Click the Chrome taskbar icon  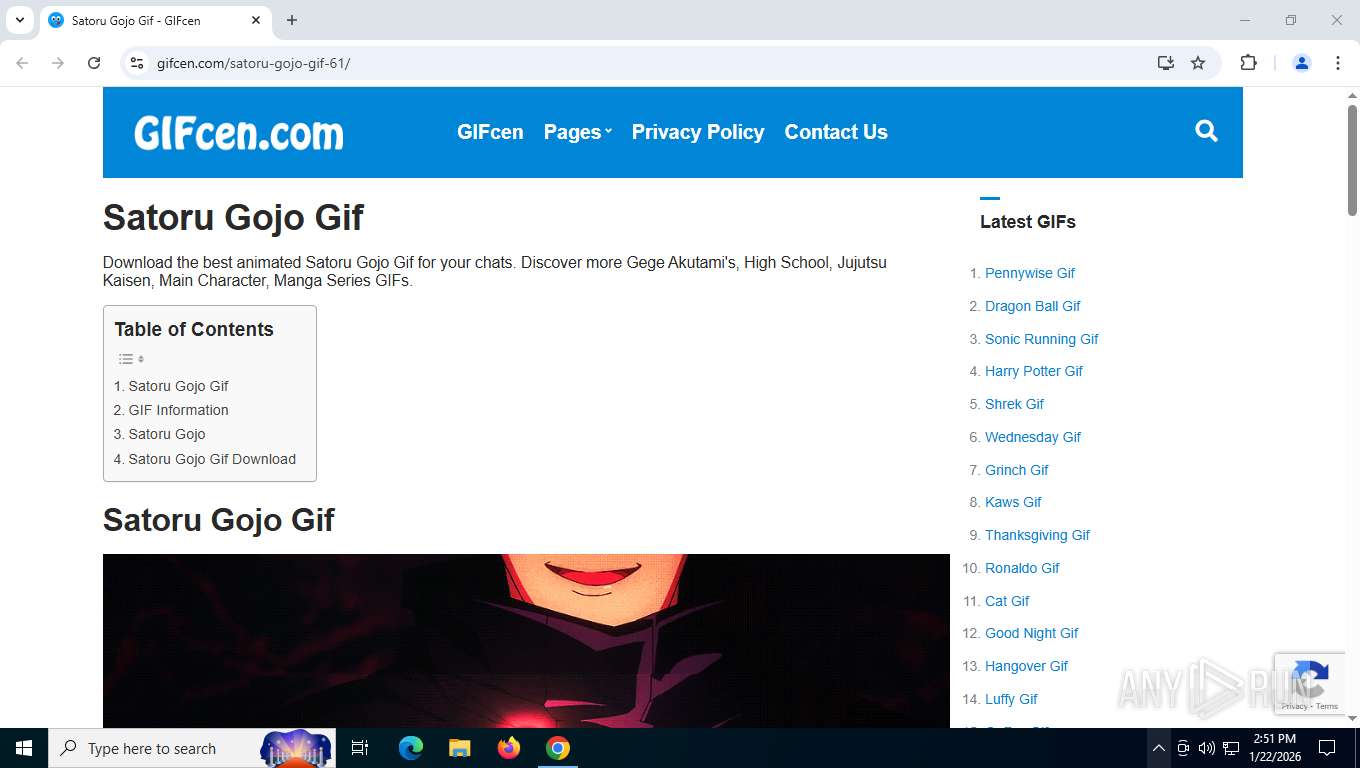(558, 748)
